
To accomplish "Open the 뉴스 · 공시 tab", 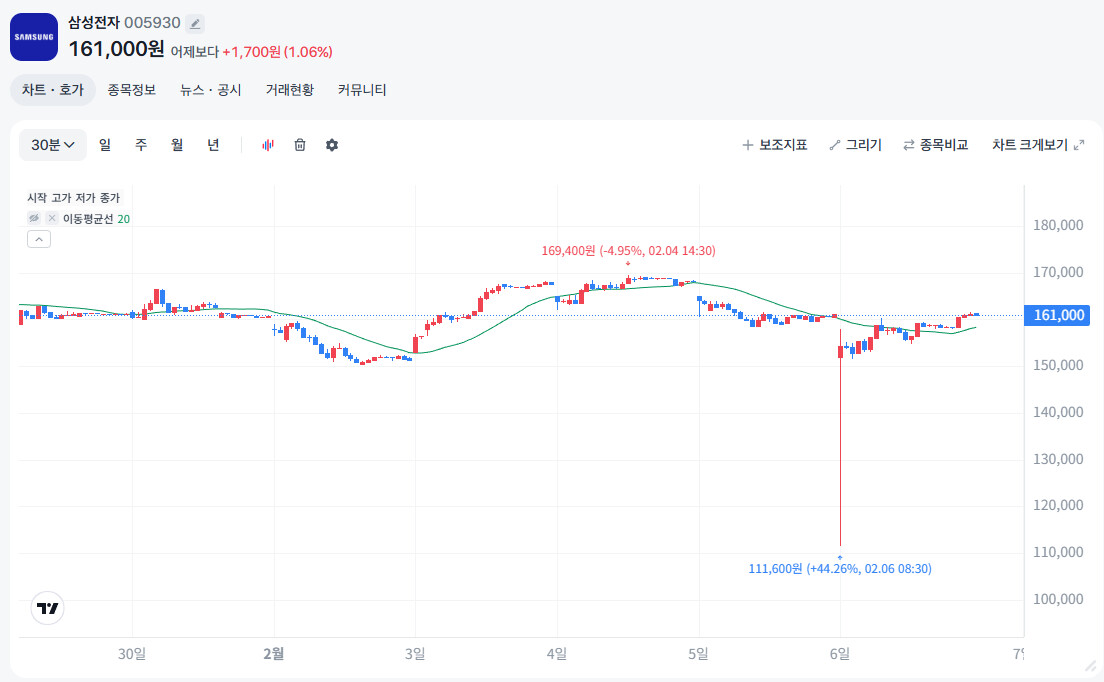I will click(211, 90).
